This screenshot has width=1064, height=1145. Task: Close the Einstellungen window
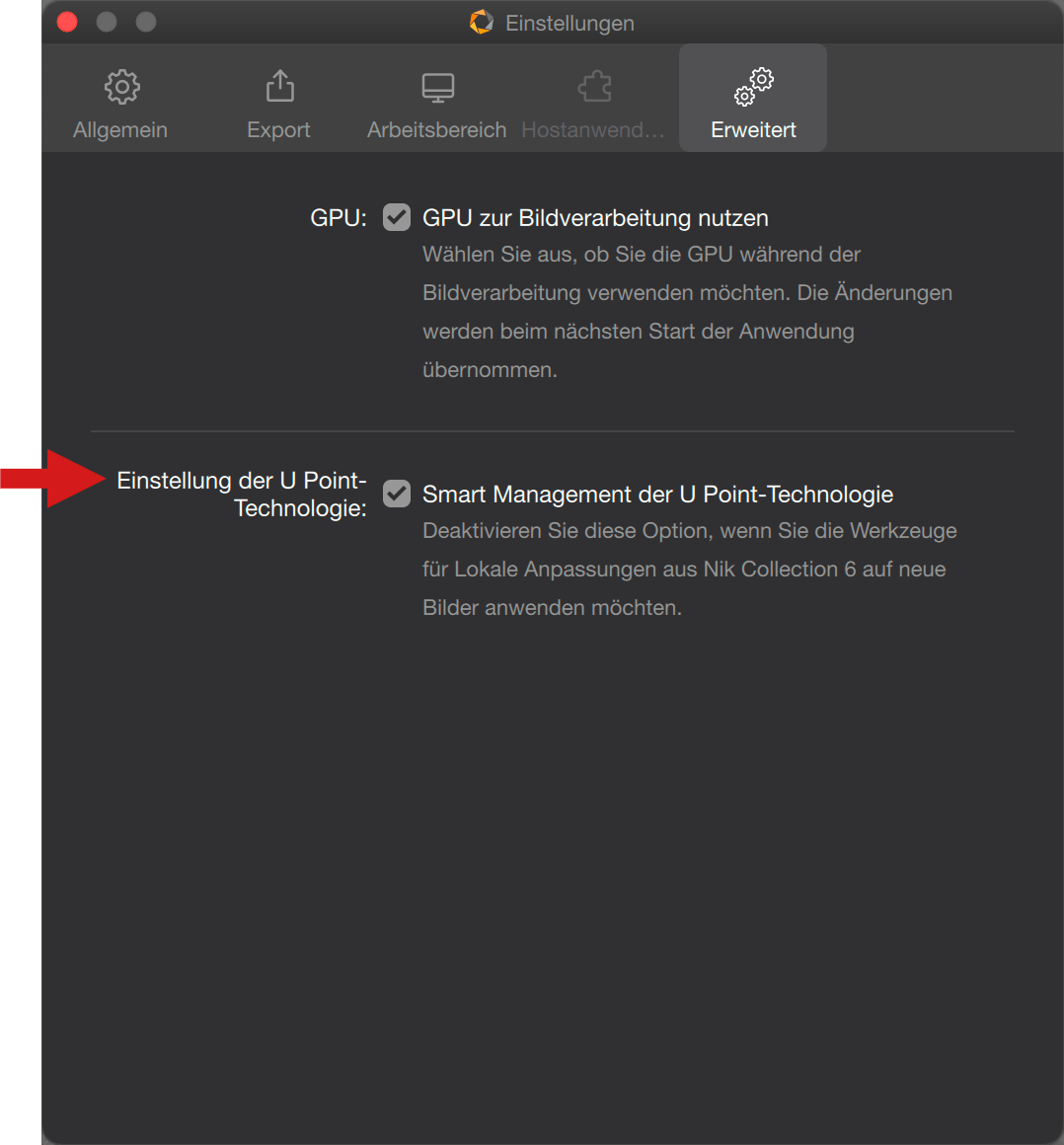coord(67,23)
